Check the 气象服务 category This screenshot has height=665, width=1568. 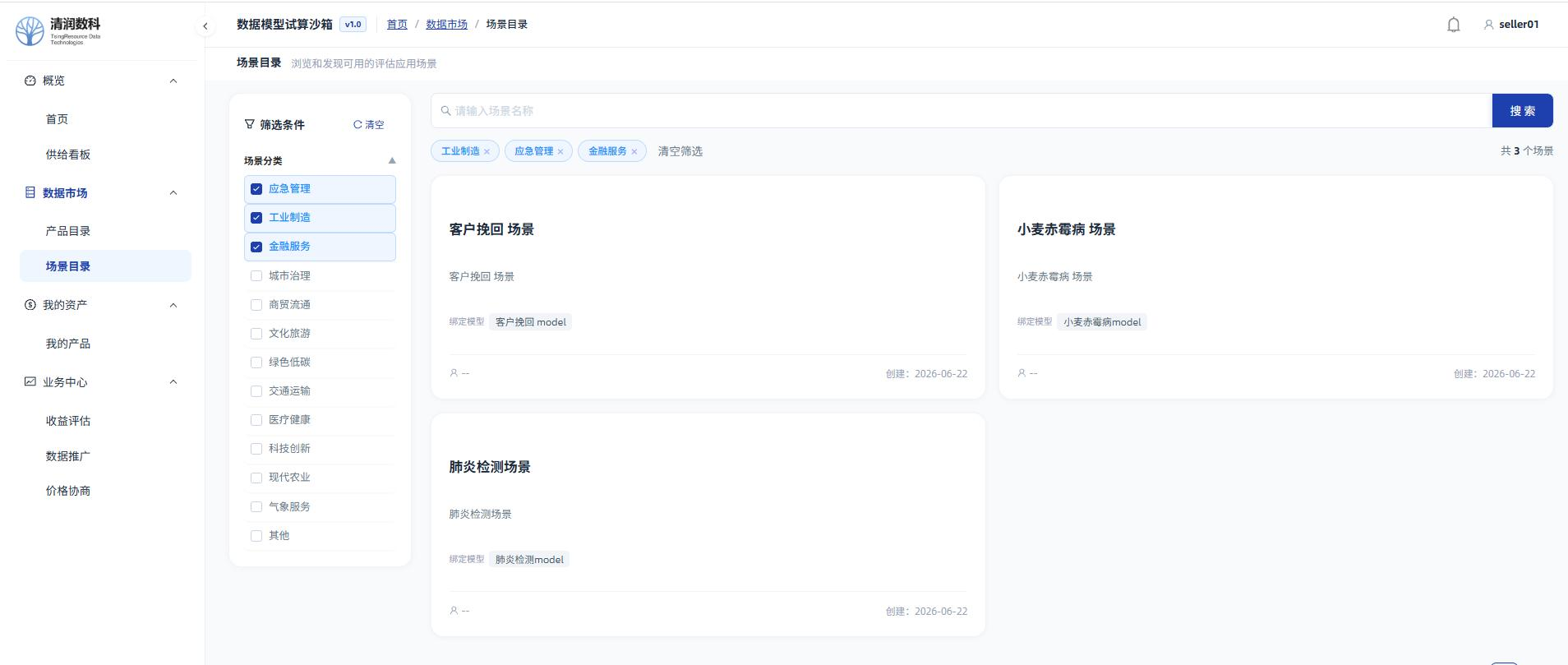[x=256, y=507]
